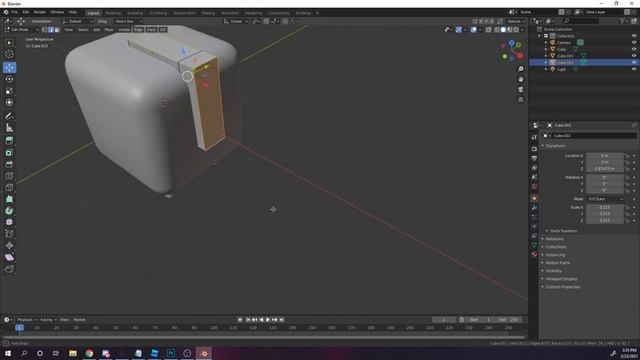Enable face select mode
640x360 pixels.
[x=57, y=30]
